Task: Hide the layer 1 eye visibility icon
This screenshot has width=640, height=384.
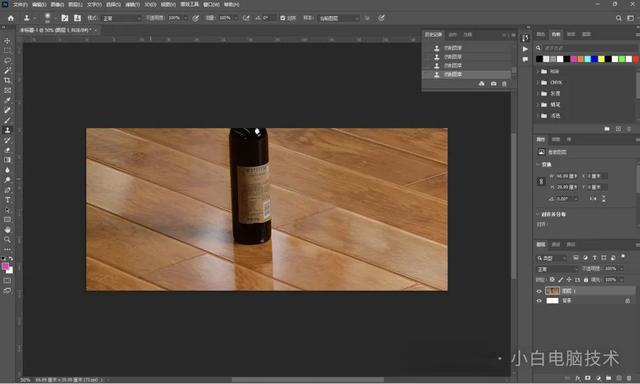Action: tap(539, 291)
